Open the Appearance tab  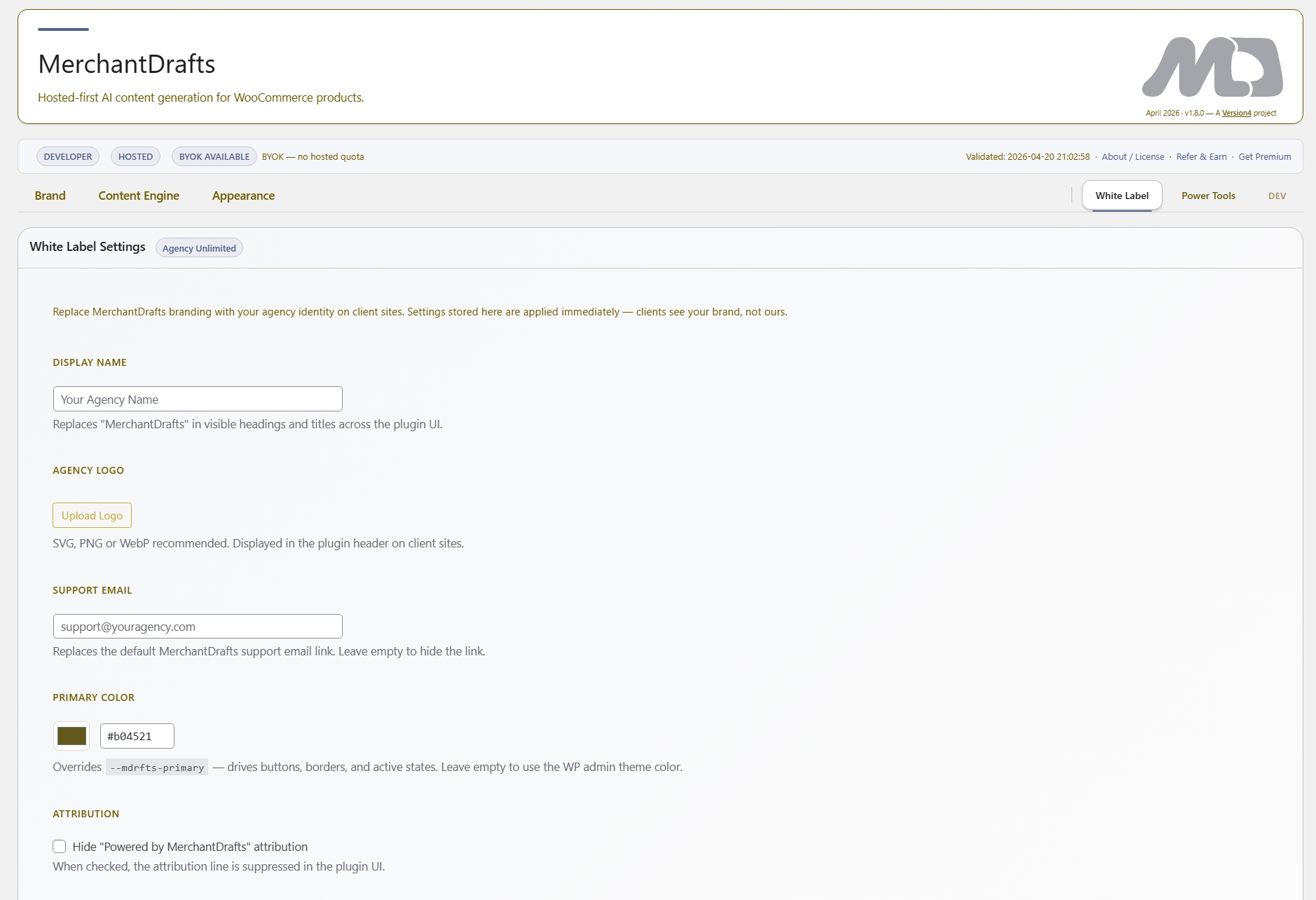click(x=243, y=196)
